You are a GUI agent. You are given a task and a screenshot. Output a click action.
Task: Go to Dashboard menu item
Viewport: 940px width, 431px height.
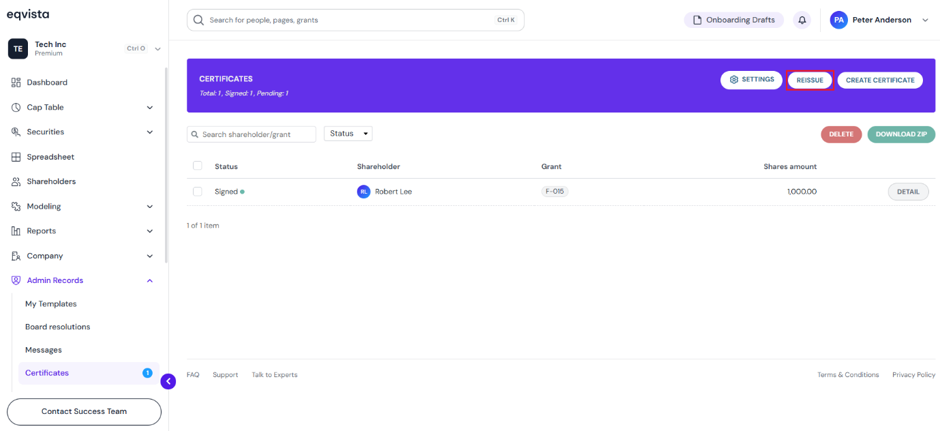coord(47,83)
